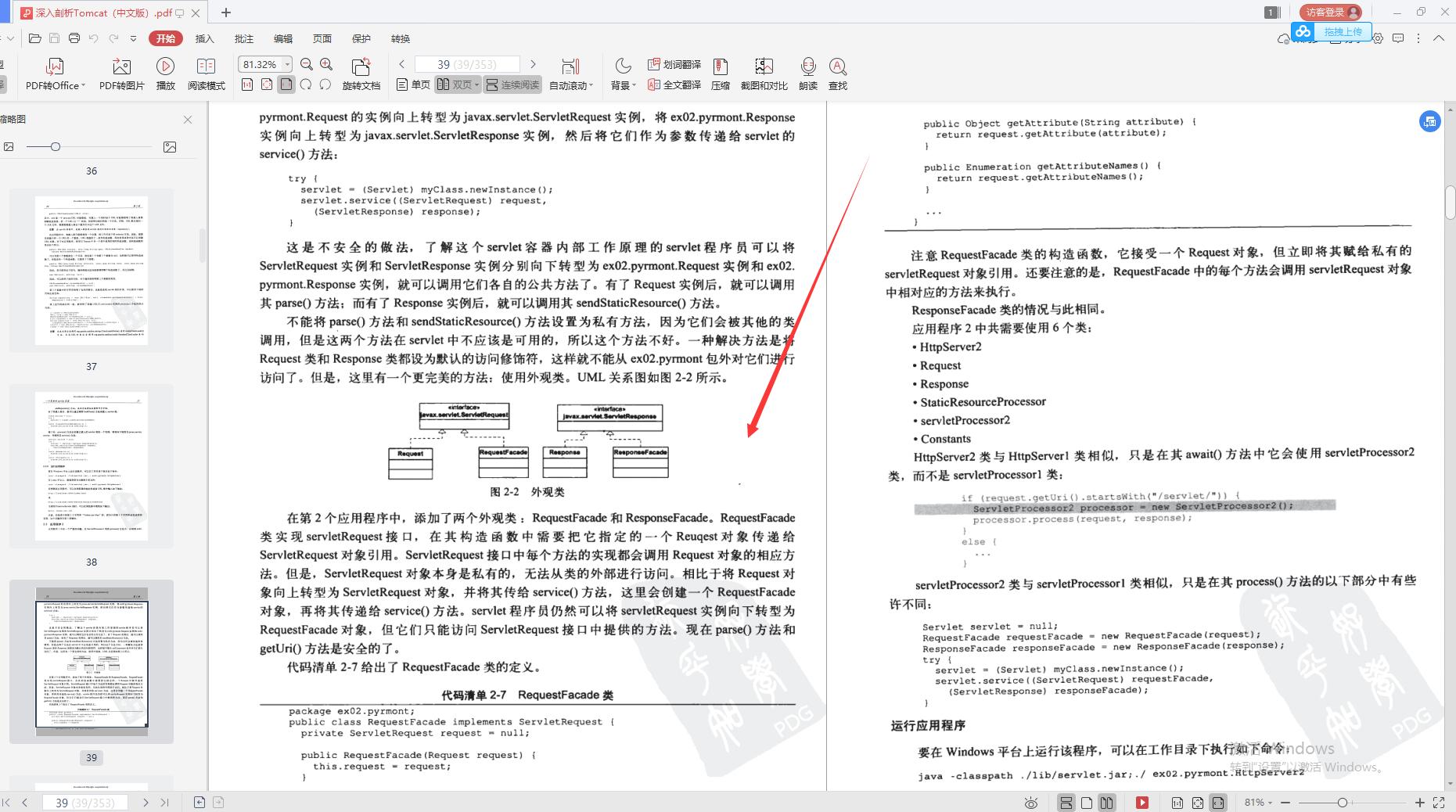Click the PDF转图片 tool
This screenshot has width=1456, height=812.
point(122,74)
